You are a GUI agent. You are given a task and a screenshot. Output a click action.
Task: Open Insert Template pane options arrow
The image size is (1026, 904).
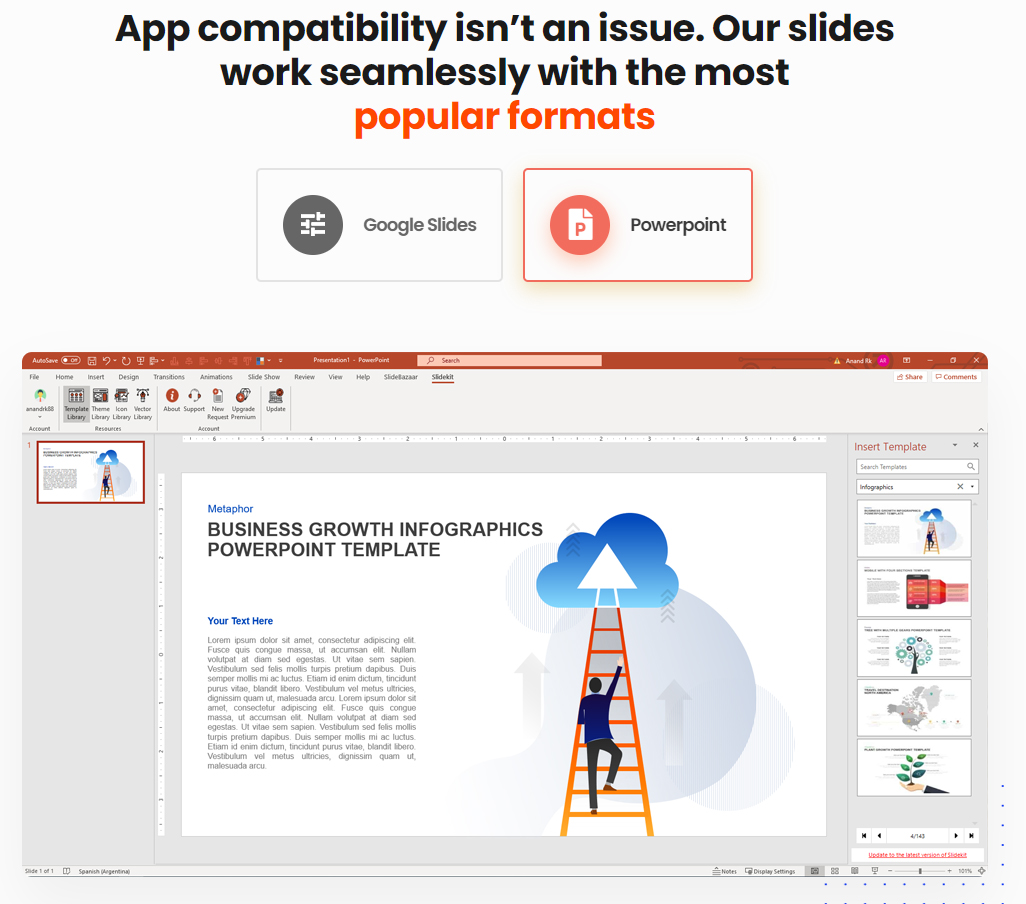coord(955,445)
